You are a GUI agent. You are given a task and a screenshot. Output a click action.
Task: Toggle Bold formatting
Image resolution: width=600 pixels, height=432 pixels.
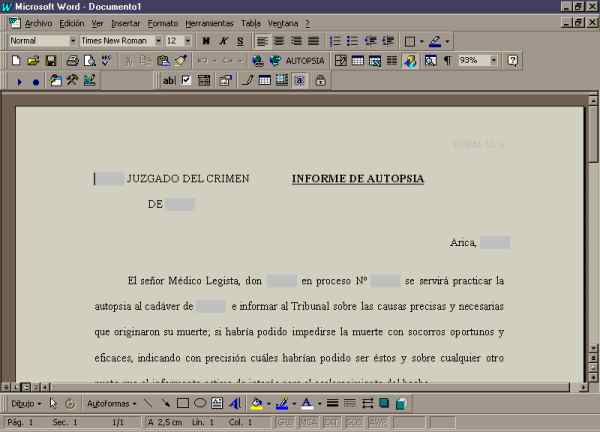click(x=205, y=41)
